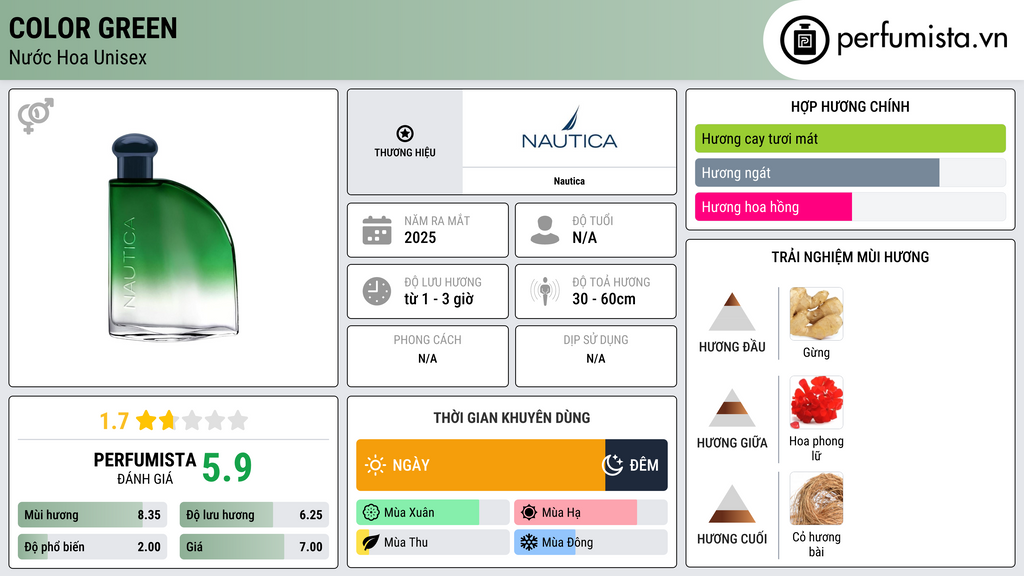Screen dimensions: 1024x576
Task: Click the star badge icon above Thương hiệu
Action: point(404,134)
